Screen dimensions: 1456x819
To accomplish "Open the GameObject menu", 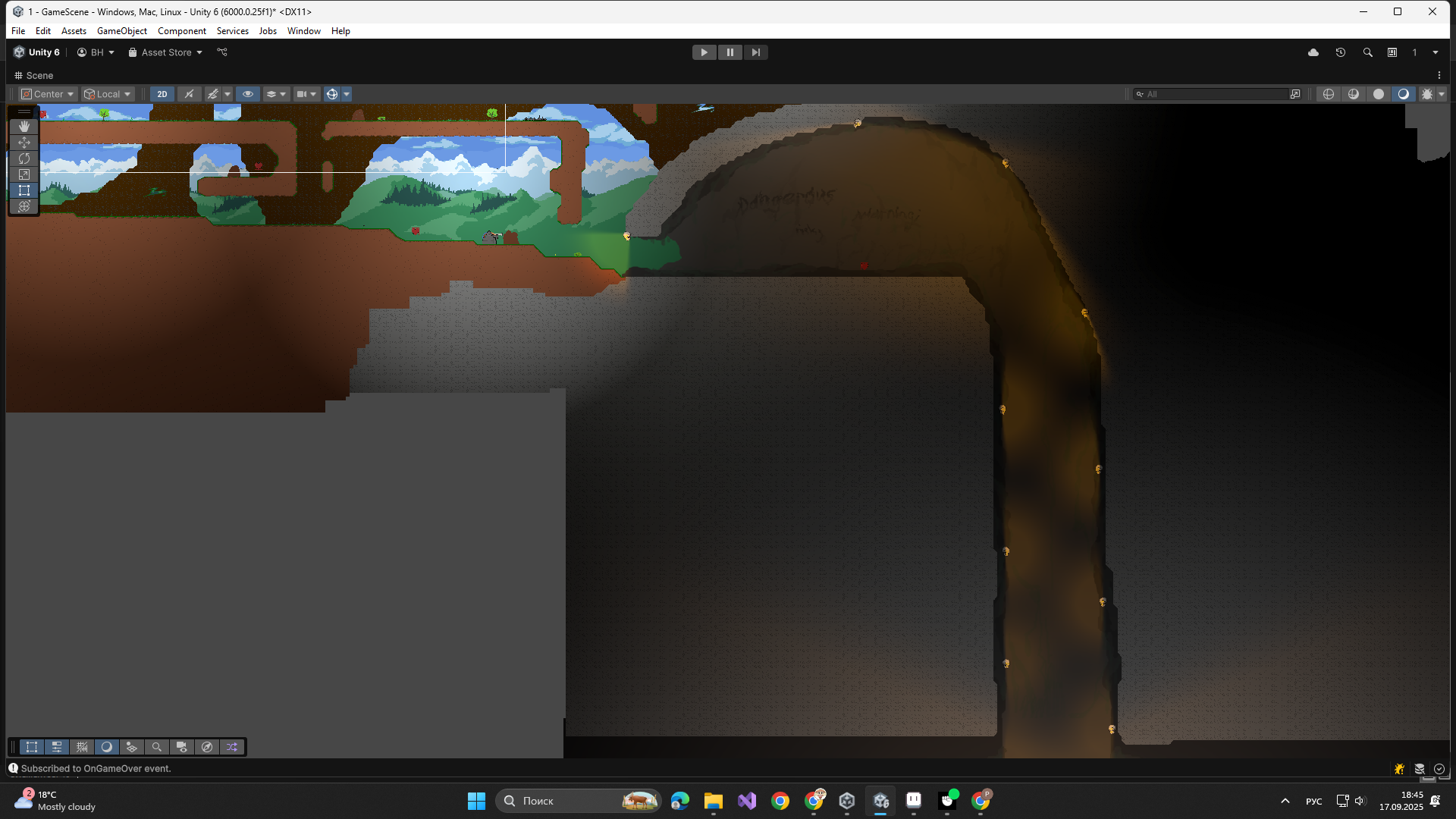I will 121,31.
